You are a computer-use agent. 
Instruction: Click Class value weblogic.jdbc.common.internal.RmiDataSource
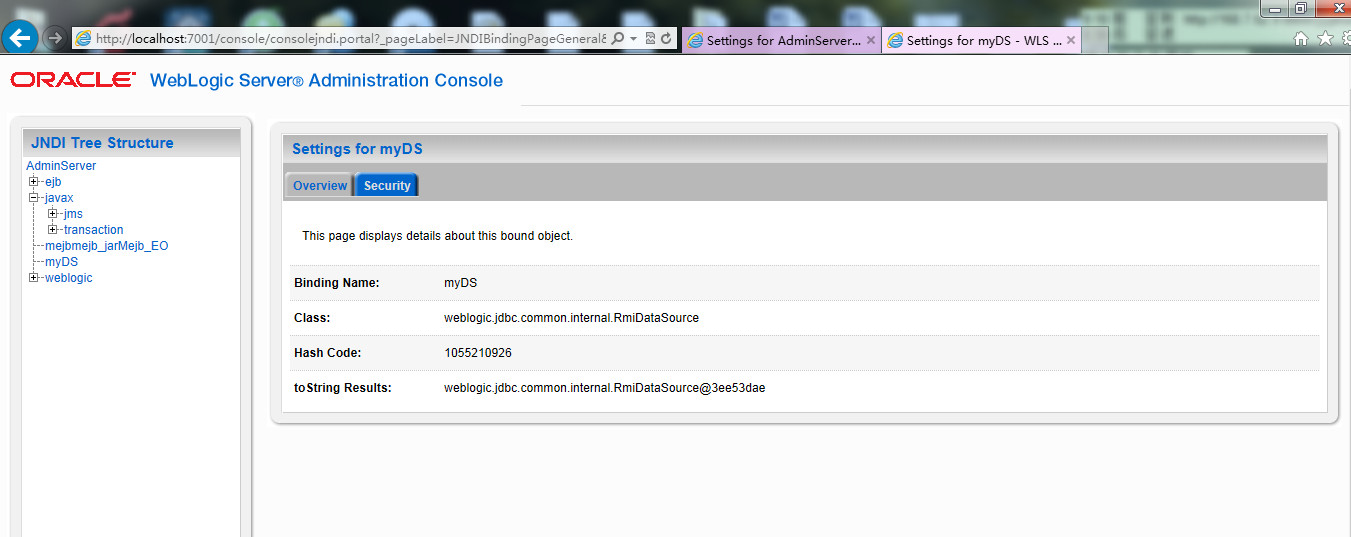(571, 318)
